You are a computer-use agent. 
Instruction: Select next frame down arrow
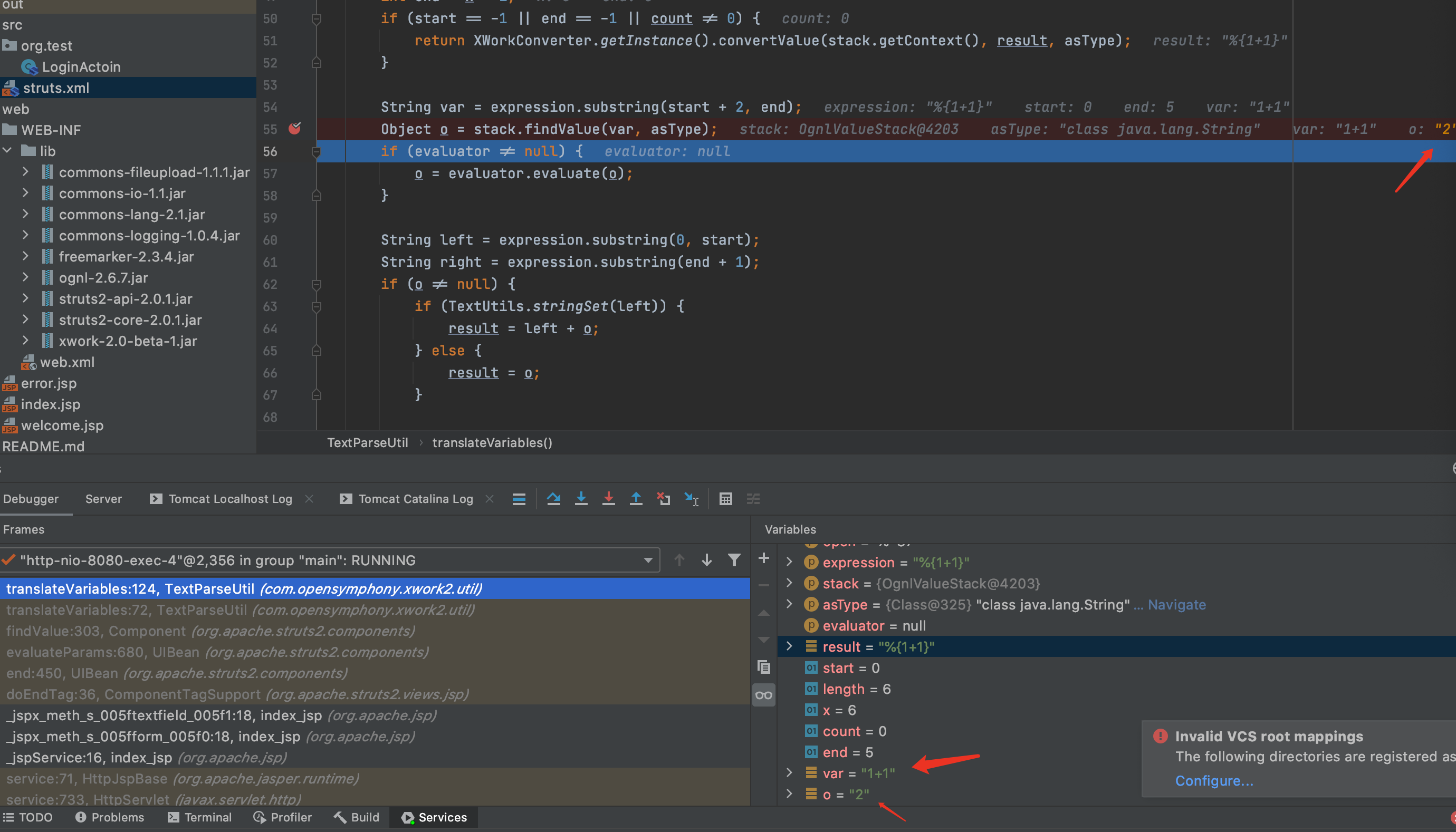[706, 560]
